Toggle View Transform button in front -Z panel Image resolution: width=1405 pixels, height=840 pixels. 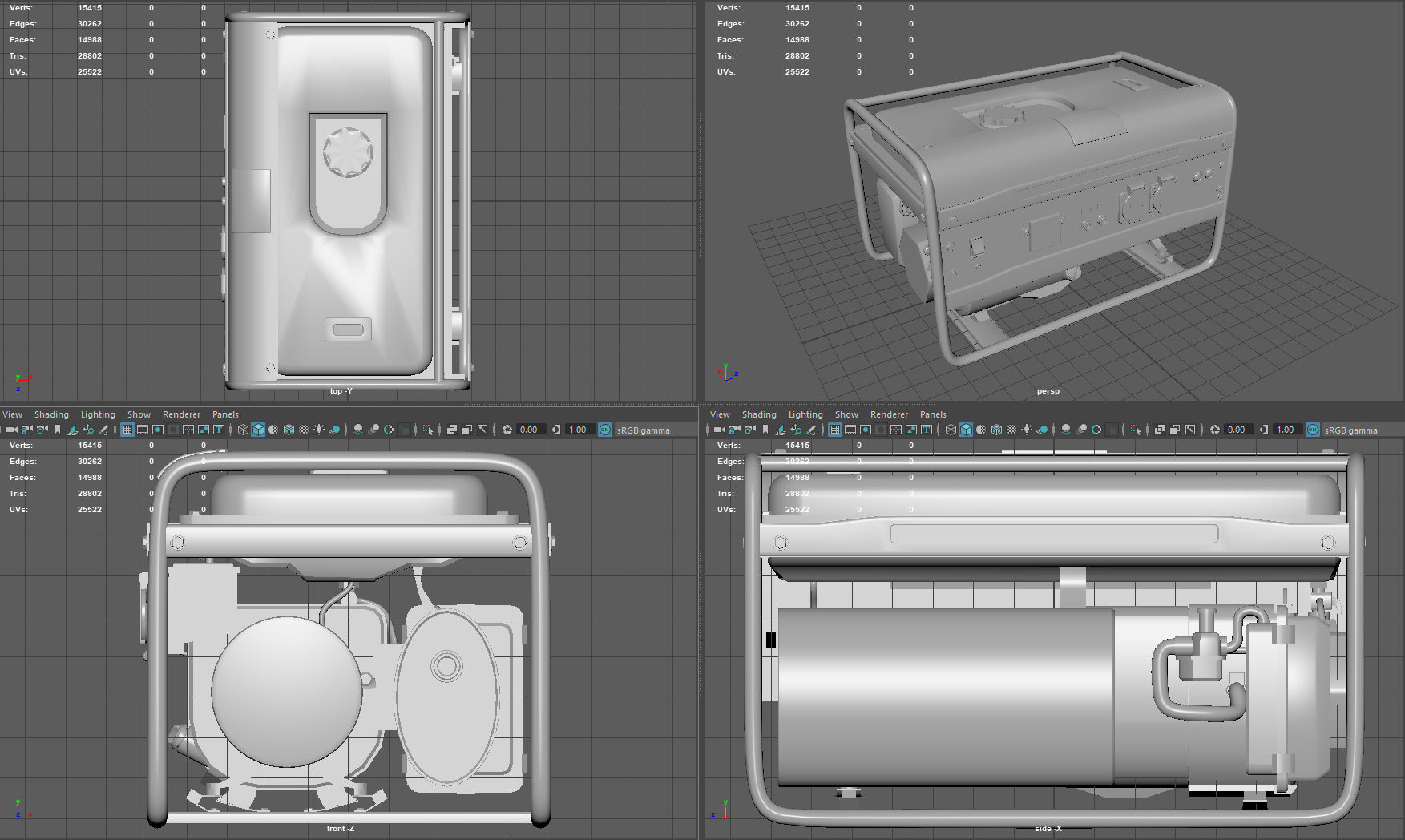coord(605,430)
